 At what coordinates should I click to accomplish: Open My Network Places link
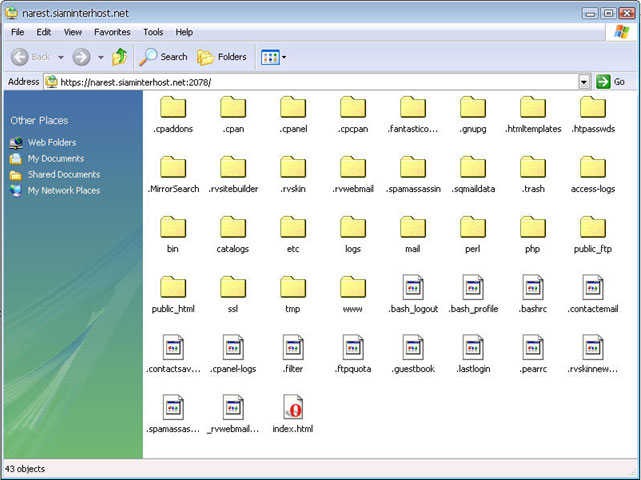pos(63,190)
